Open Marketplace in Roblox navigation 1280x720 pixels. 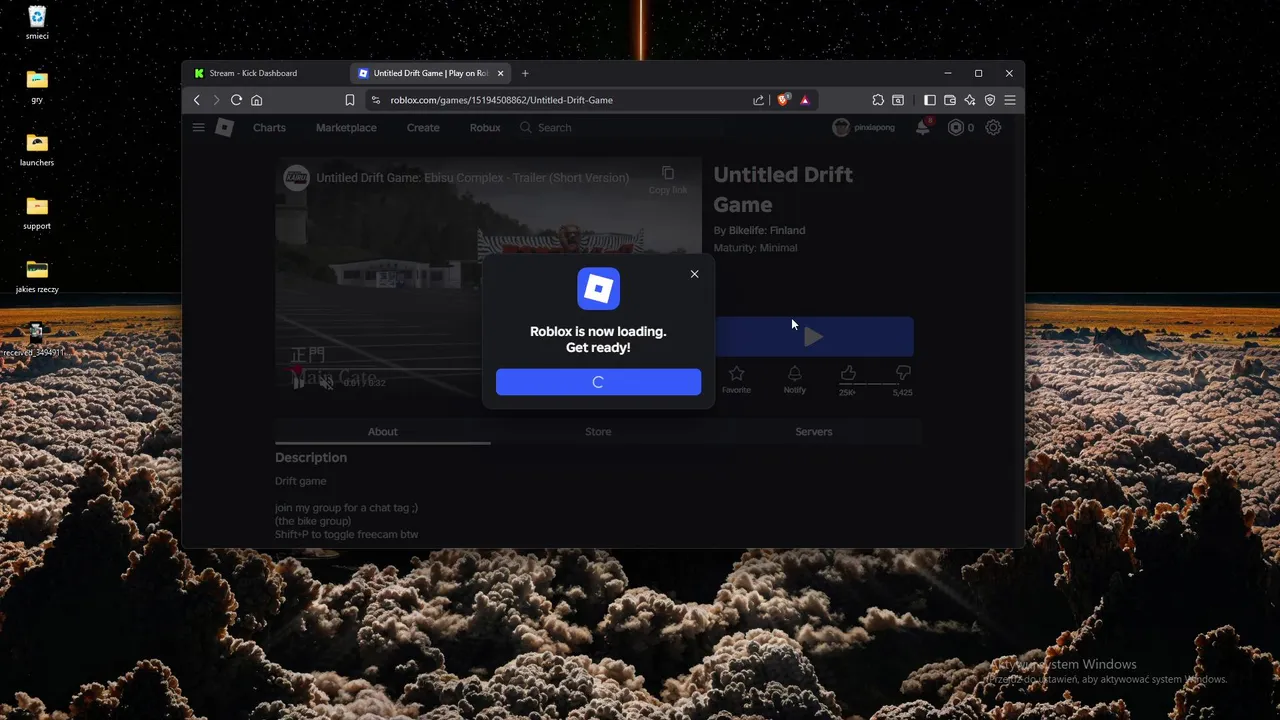tap(346, 128)
